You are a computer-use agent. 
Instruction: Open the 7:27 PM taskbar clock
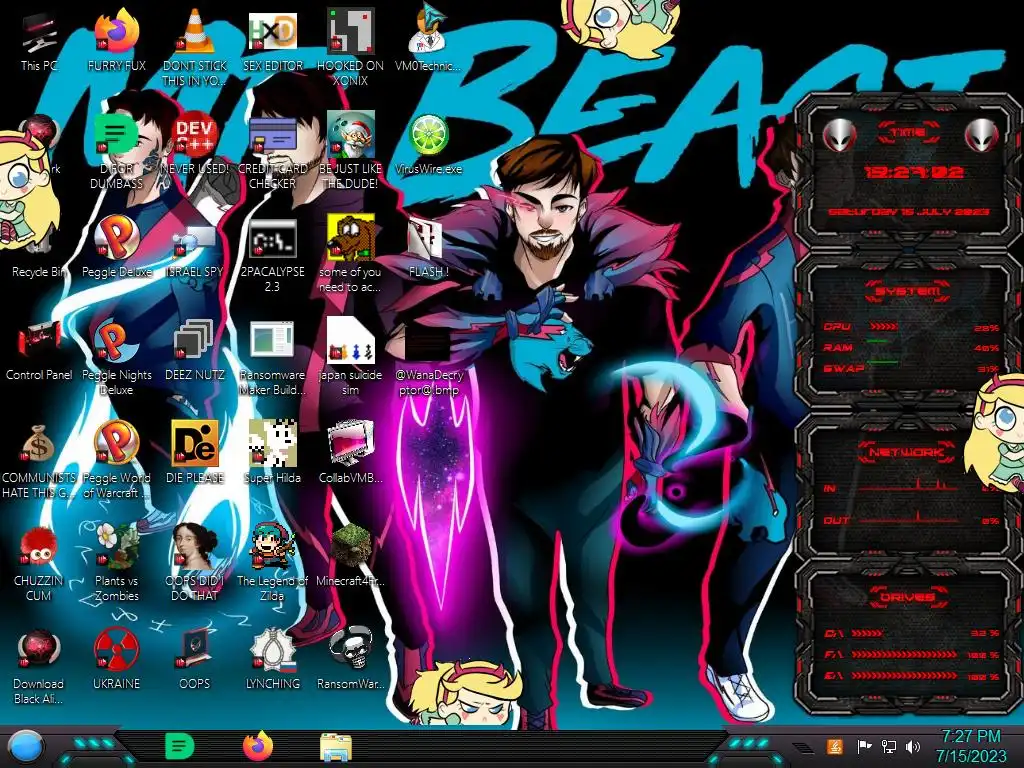tap(971, 746)
